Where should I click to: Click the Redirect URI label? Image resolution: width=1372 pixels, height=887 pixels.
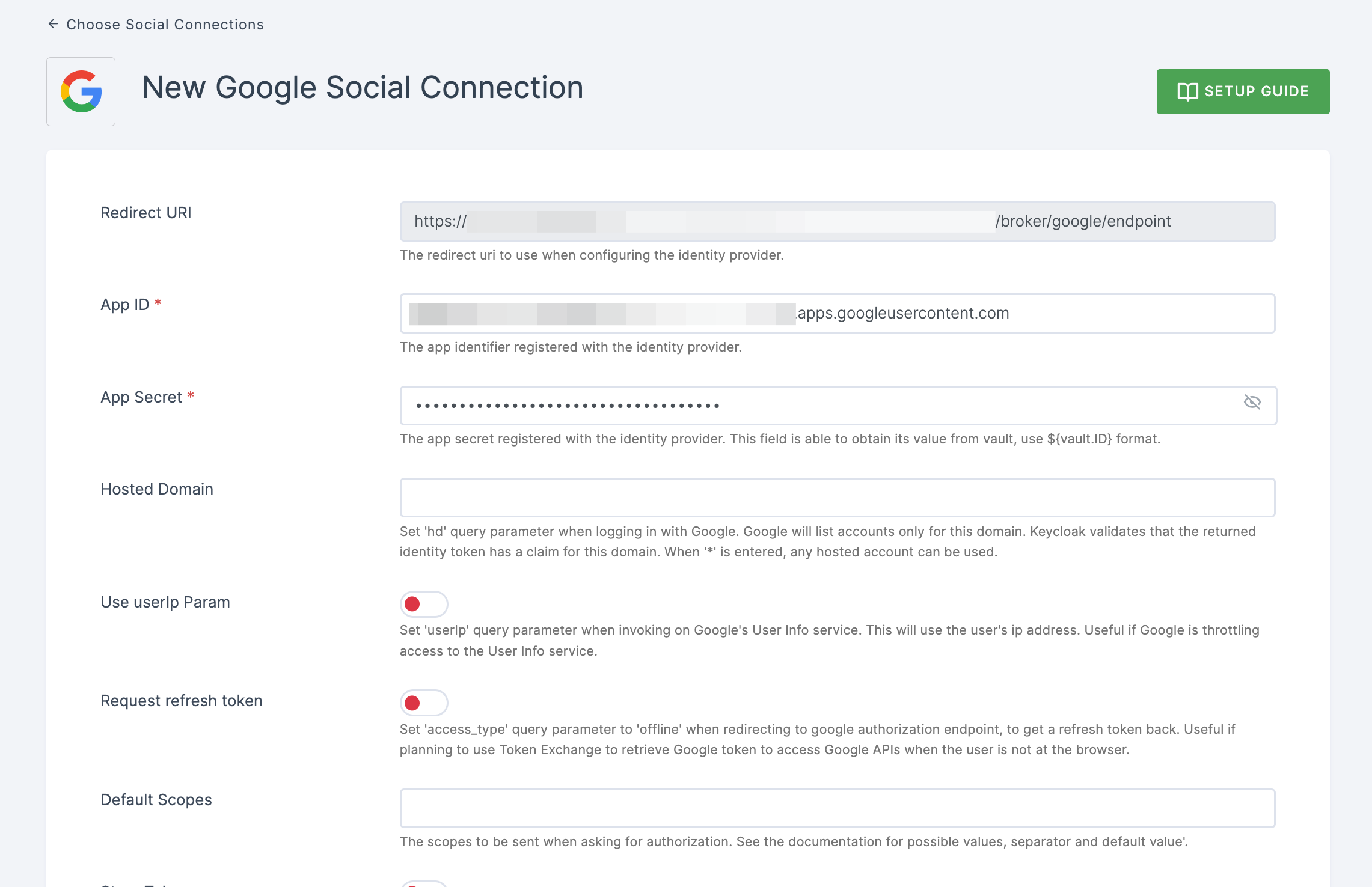146,213
